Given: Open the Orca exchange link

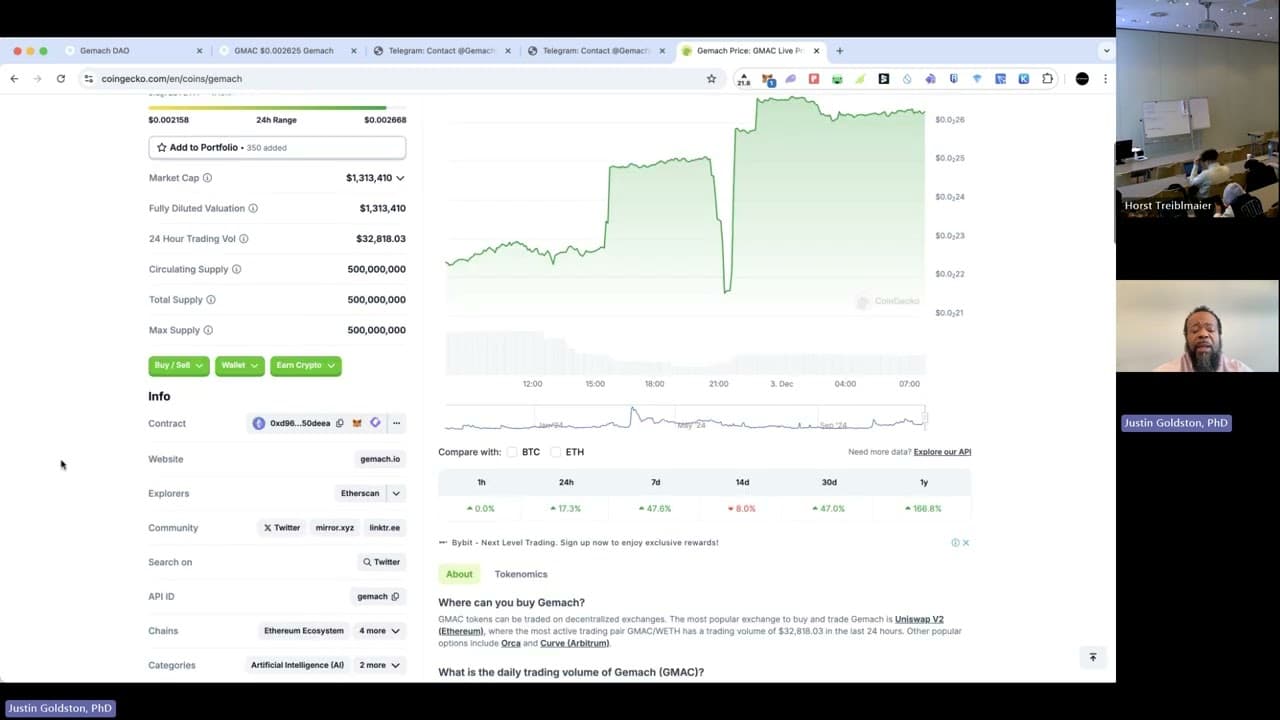Looking at the screenshot, I should (509, 643).
